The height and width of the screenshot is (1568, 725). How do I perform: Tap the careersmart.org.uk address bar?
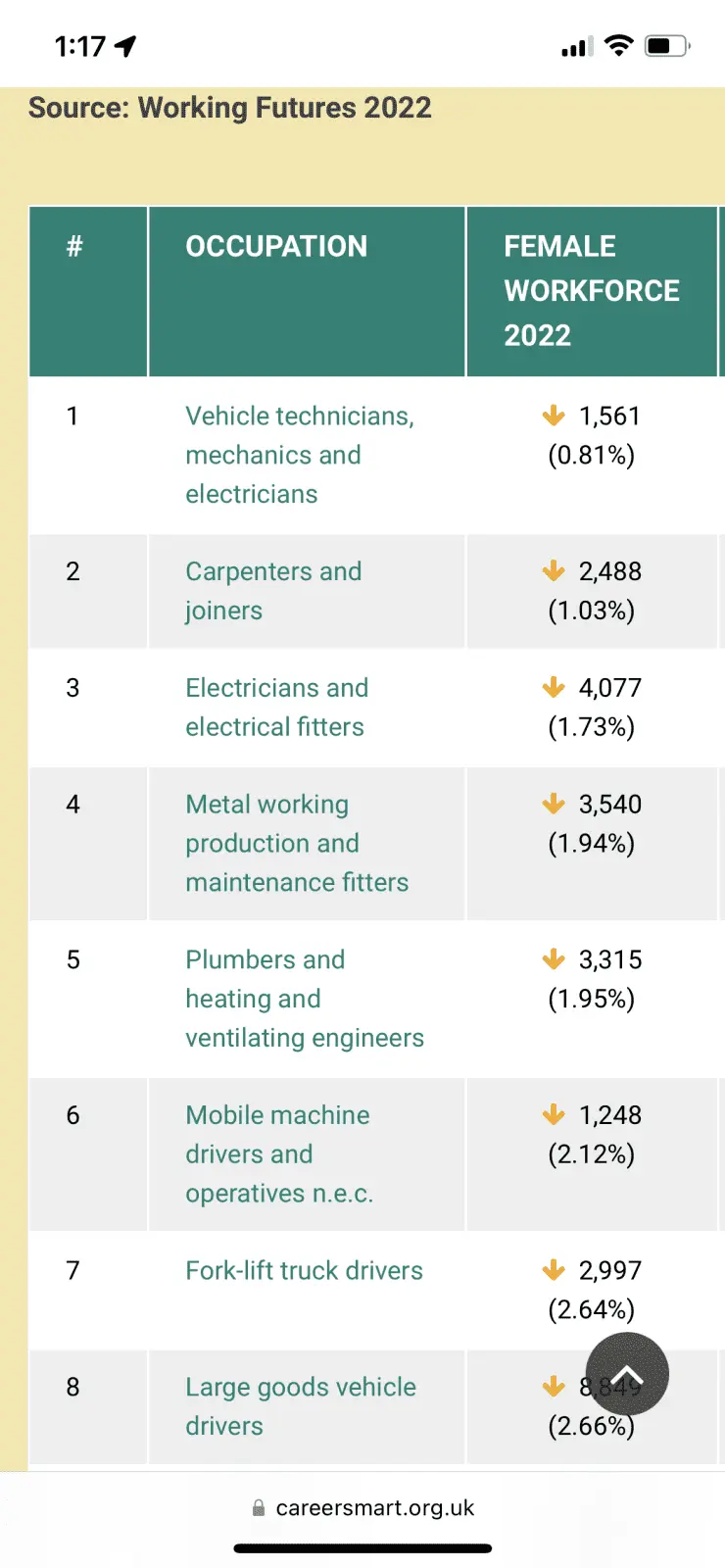point(374,1508)
